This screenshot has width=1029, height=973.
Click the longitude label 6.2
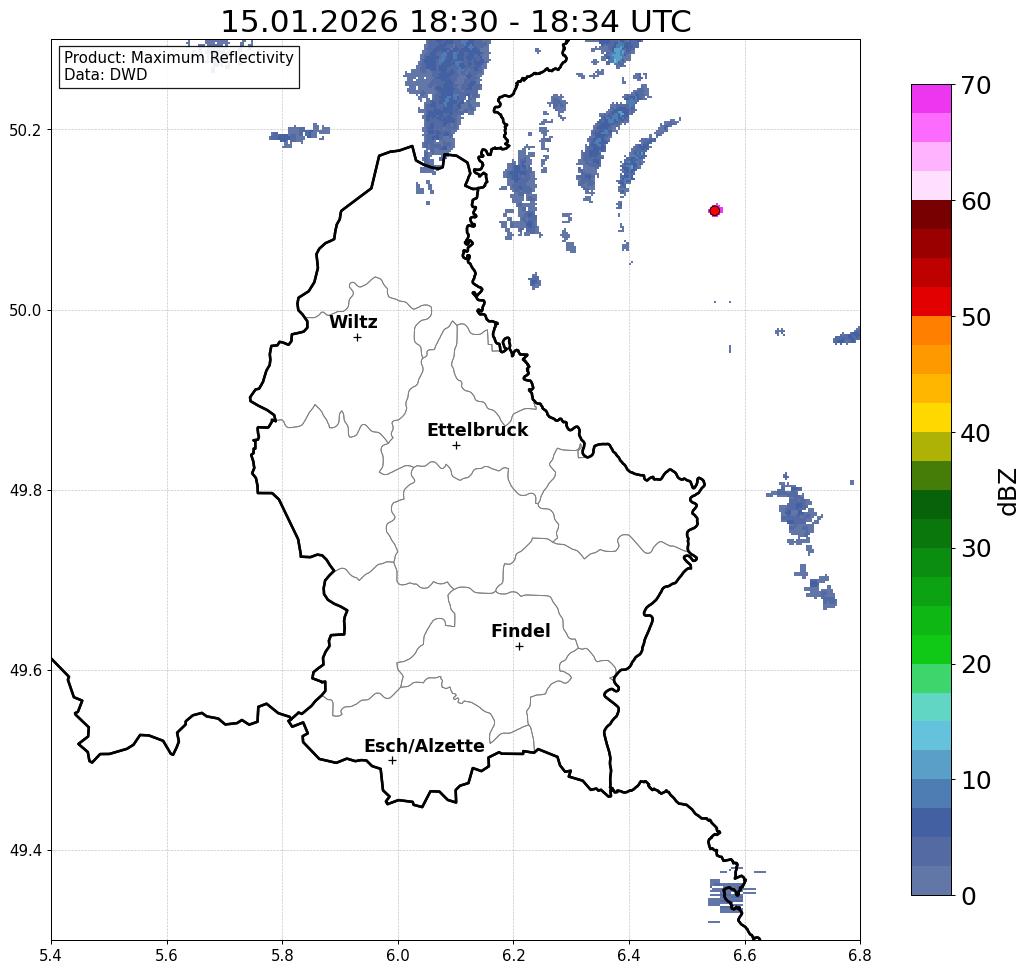point(513,955)
